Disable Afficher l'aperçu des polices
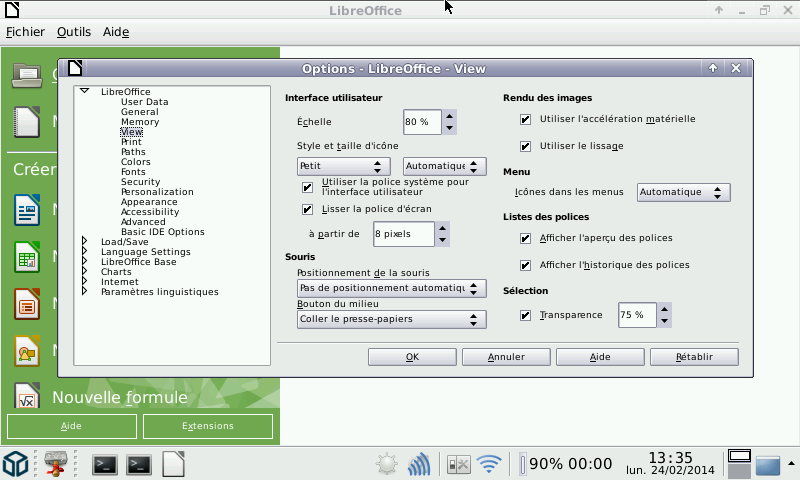 click(526, 239)
